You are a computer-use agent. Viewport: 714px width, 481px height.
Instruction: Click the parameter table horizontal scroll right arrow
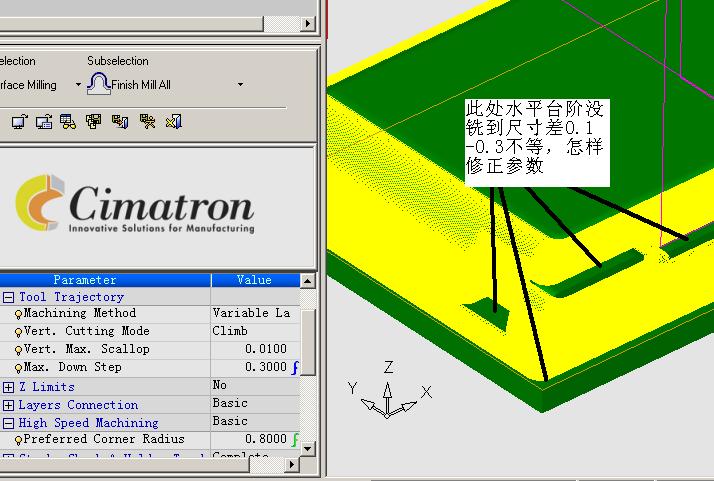292,465
